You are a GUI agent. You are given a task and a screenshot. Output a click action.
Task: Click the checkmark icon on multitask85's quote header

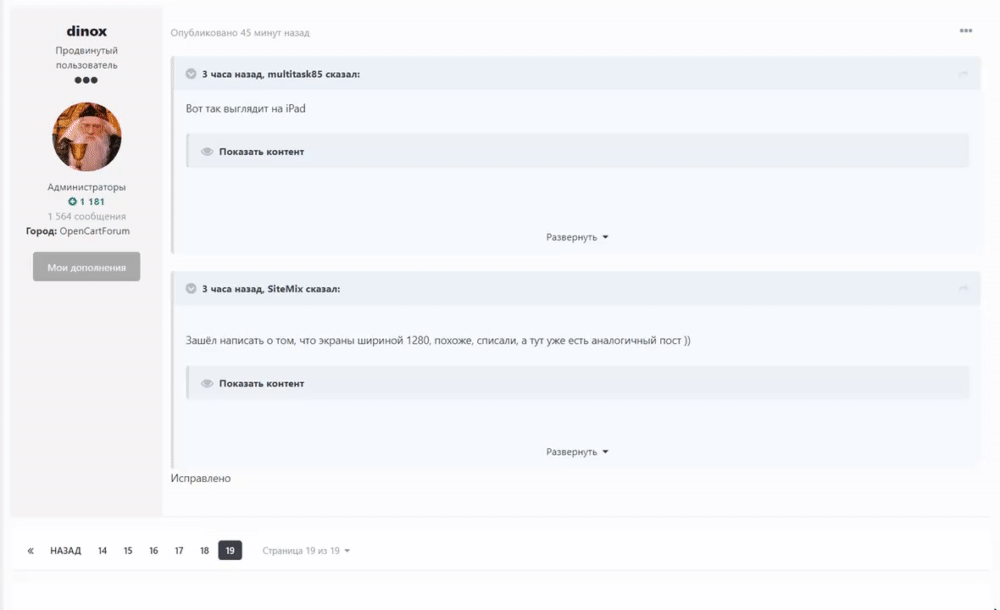tap(191, 73)
